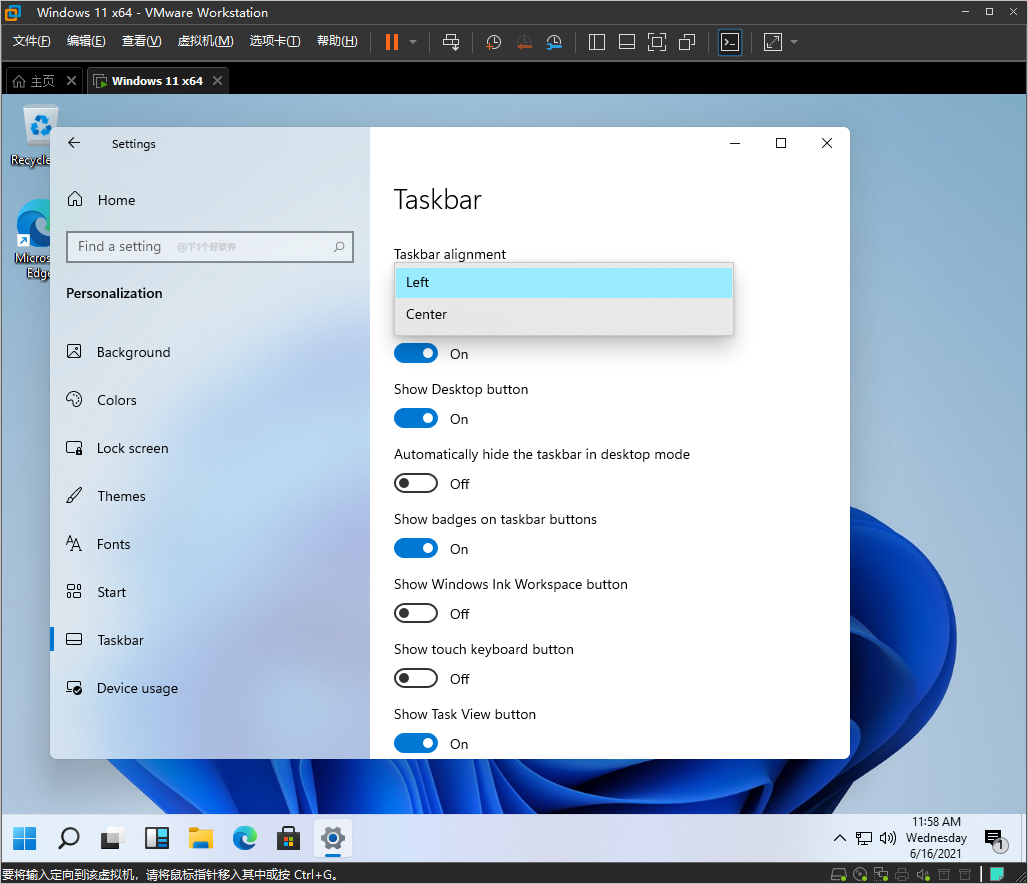Image resolution: width=1028 pixels, height=884 pixels.
Task: Go back in Settings with the arrow
Action: click(x=74, y=143)
